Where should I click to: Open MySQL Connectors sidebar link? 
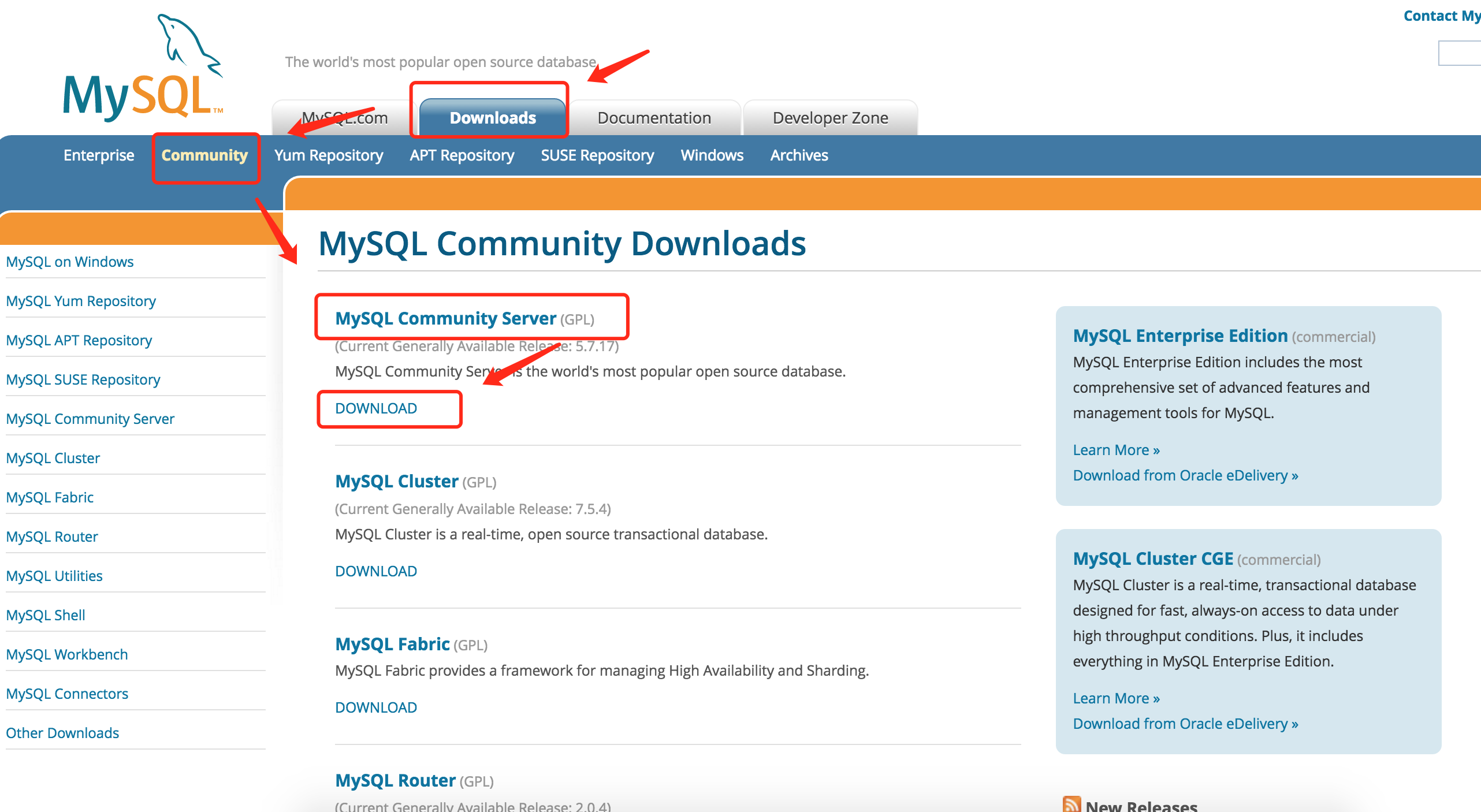67,694
